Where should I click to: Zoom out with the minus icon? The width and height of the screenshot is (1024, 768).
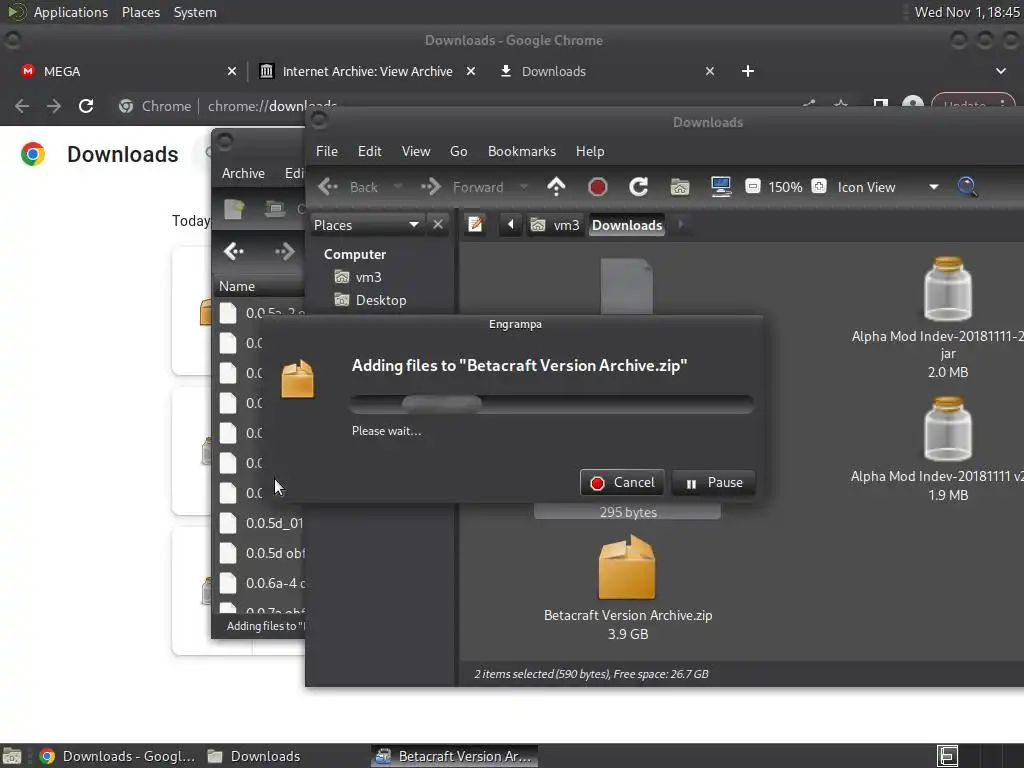pyautogui.click(x=752, y=186)
